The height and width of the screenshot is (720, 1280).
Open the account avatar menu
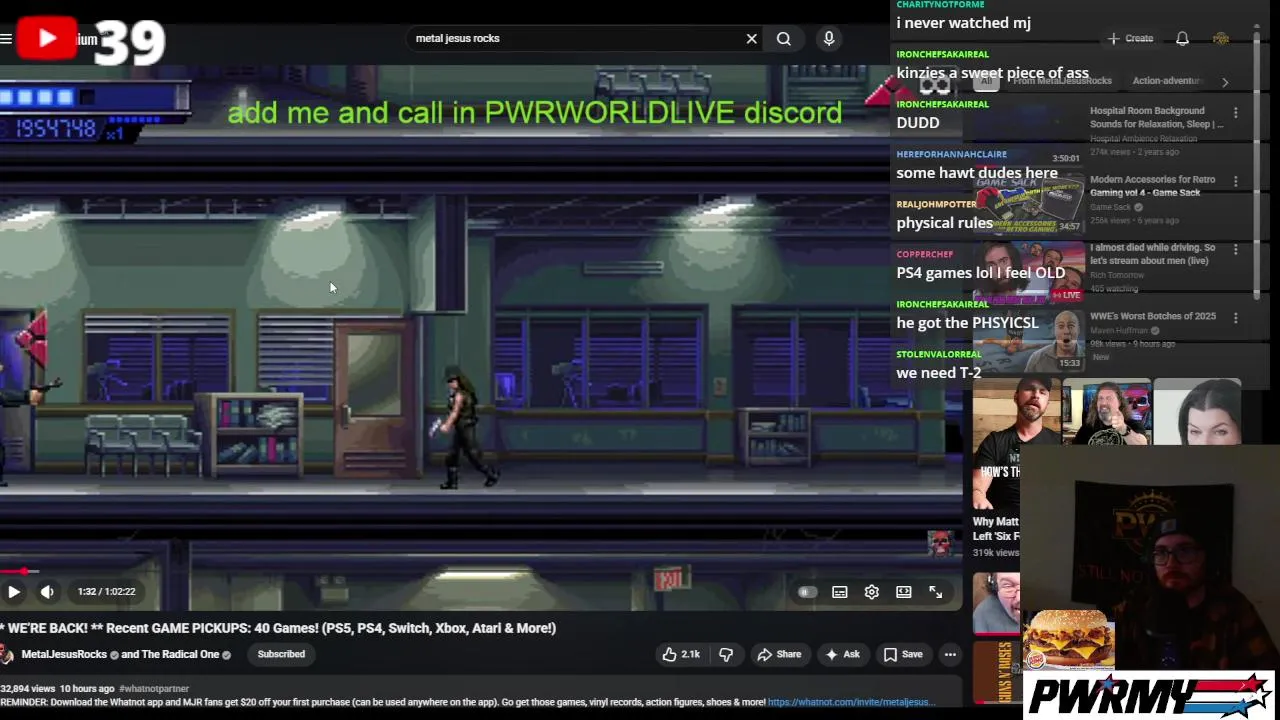pos(1221,39)
